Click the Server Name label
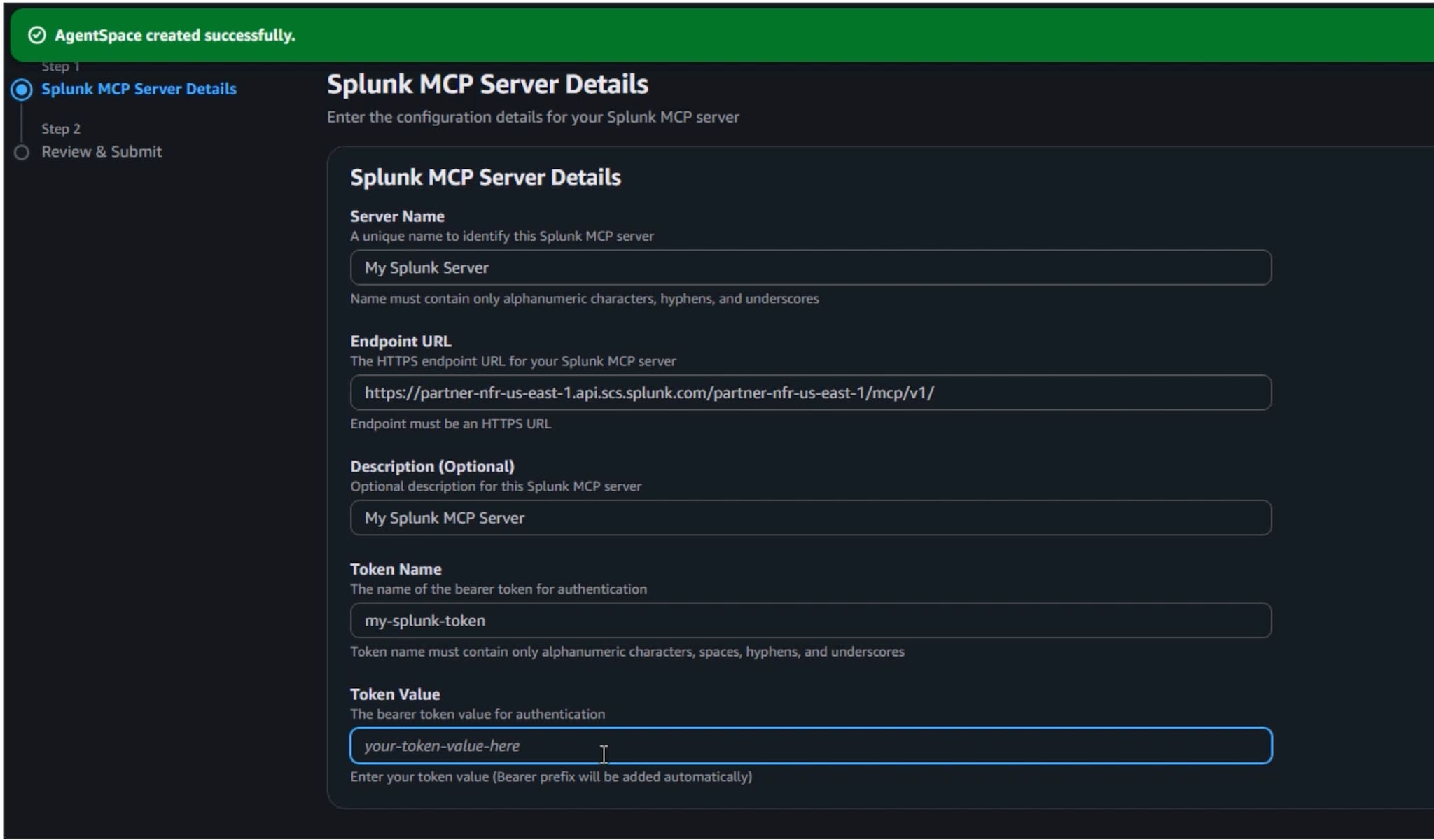 (397, 216)
